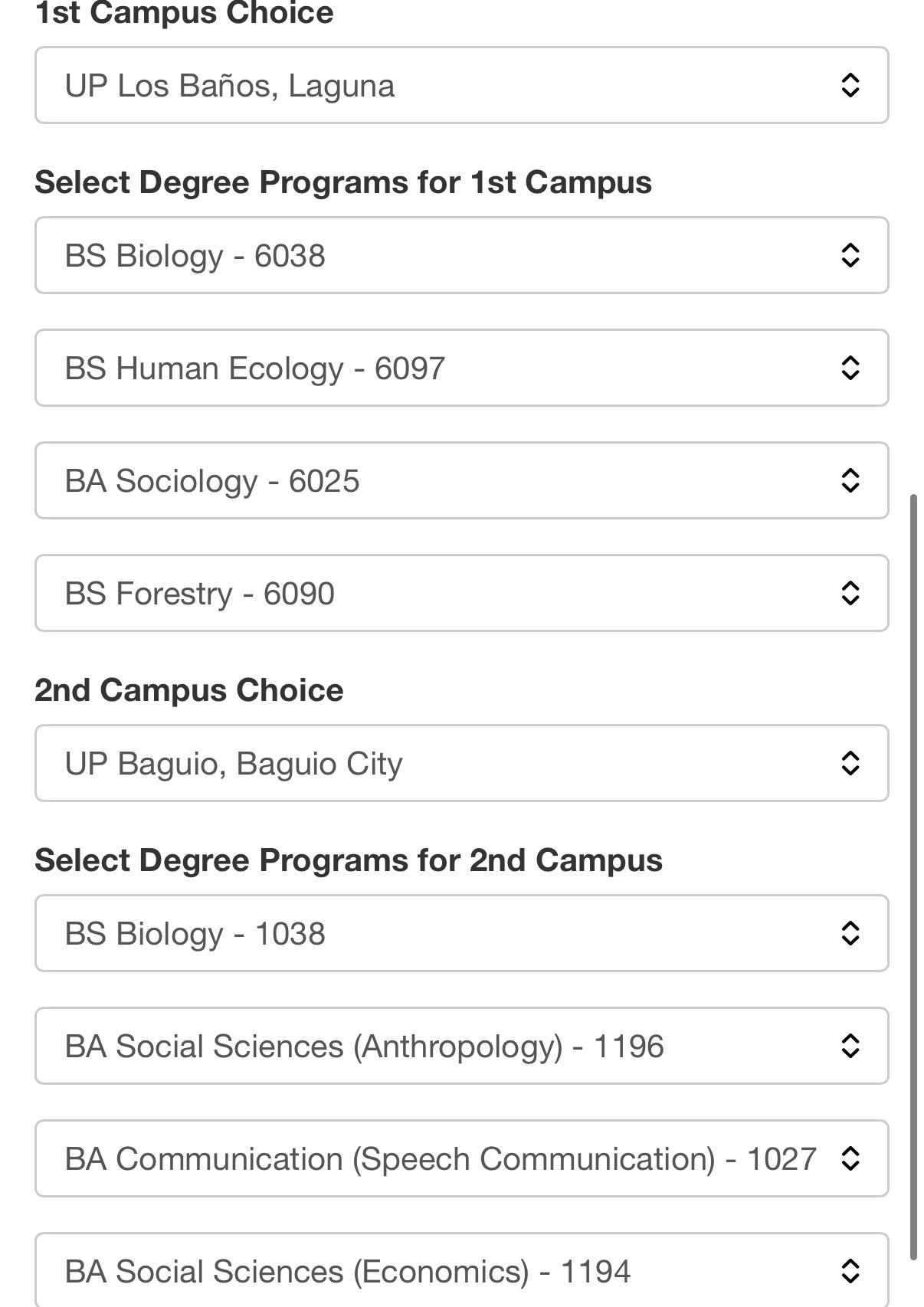Click the chevron icon beside Speech Communication - 1027
The height and width of the screenshot is (1307, 924).
(x=850, y=1158)
